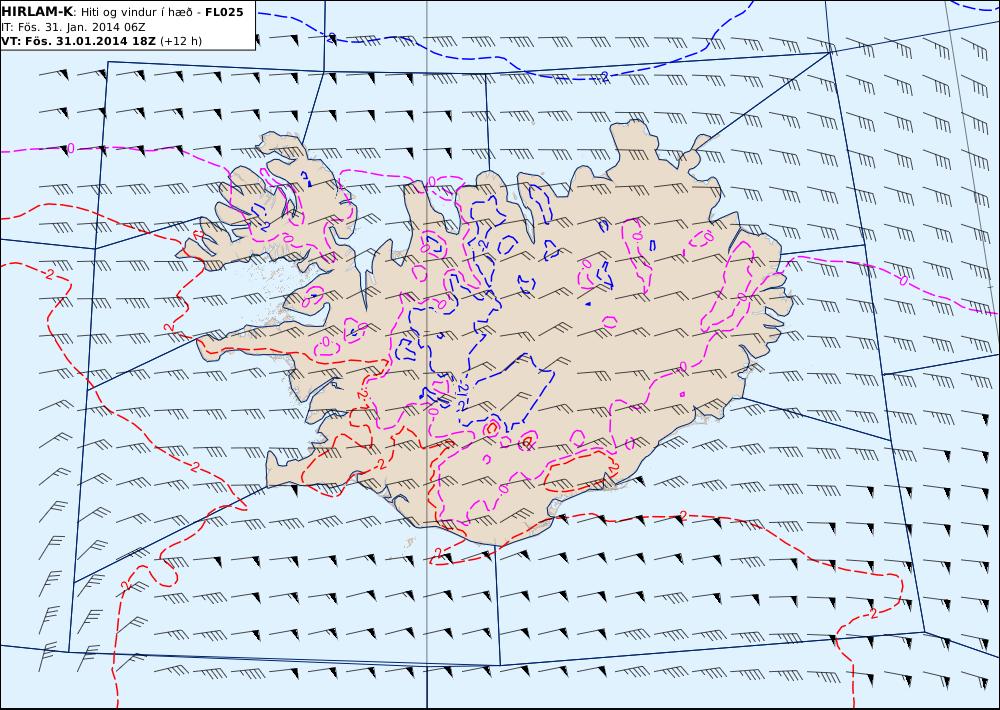Click the HIRLAM-K model name in header
This screenshot has width=1000, height=710.
37,12
